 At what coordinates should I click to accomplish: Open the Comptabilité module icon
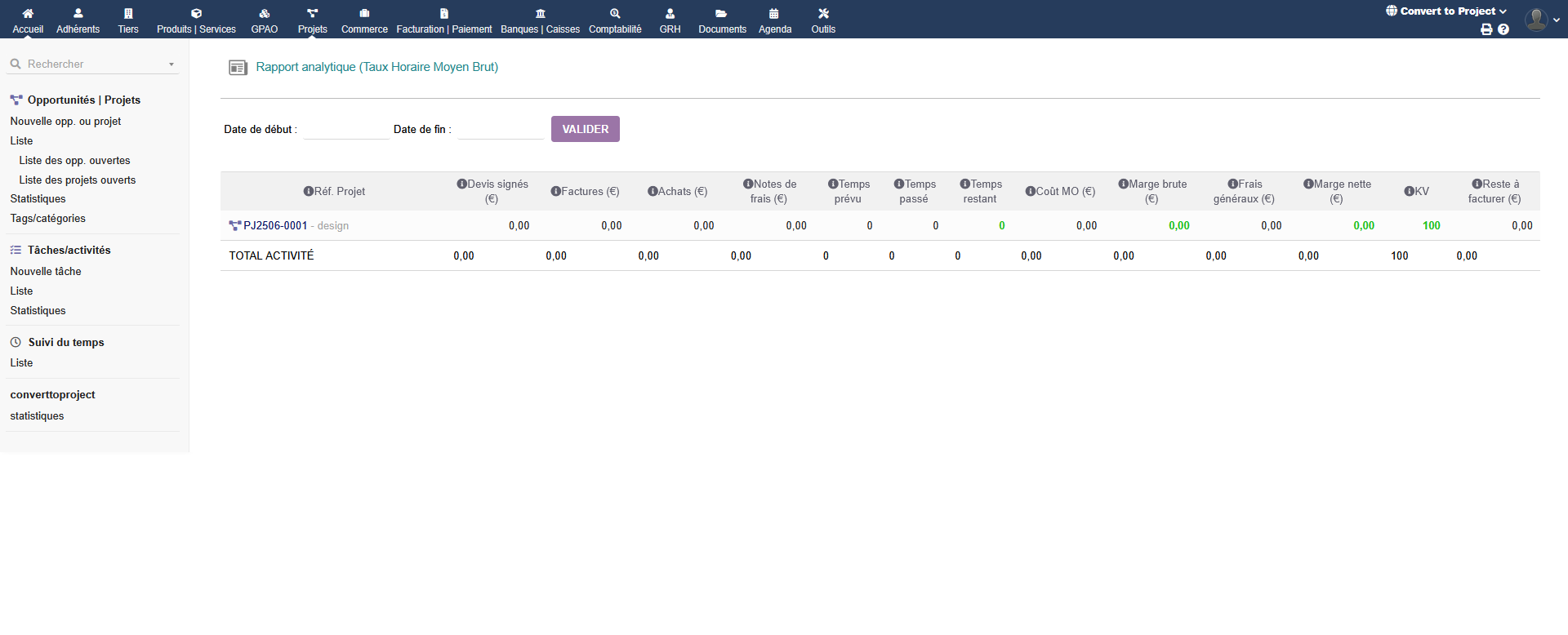coord(615,14)
